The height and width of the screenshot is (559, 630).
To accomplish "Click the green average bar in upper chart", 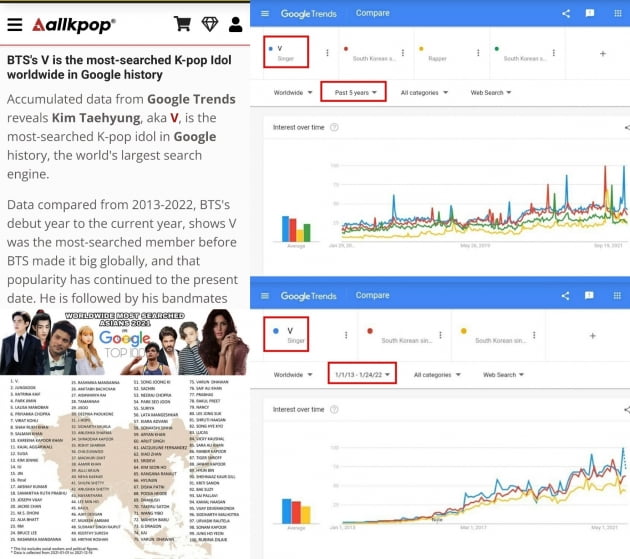I will 307,233.
